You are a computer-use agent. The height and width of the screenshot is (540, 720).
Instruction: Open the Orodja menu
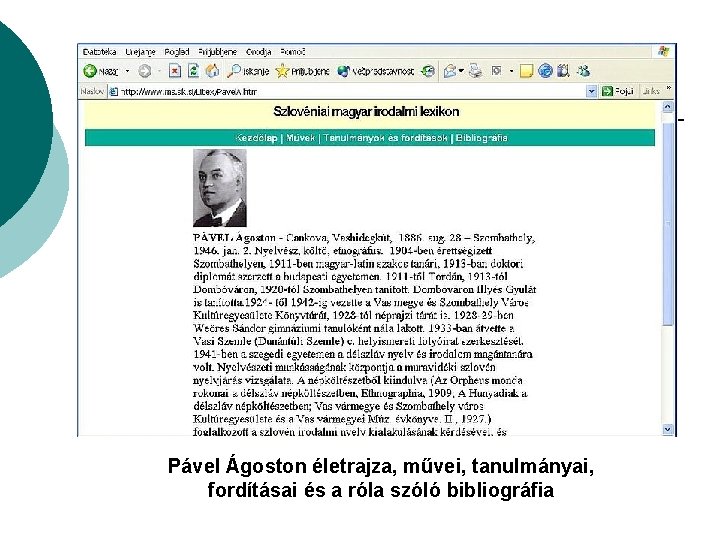click(x=258, y=52)
